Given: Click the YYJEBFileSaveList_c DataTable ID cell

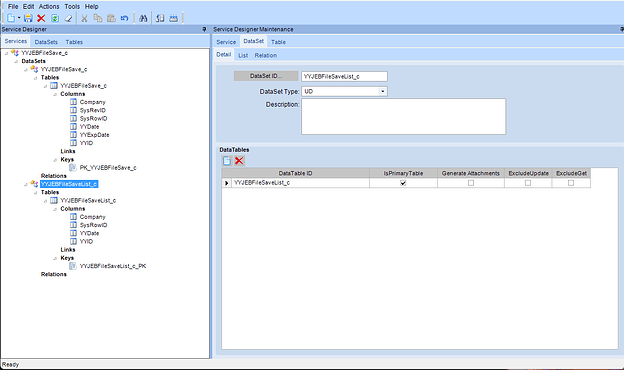Looking at the screenshot, I should (x=300, y=183).
